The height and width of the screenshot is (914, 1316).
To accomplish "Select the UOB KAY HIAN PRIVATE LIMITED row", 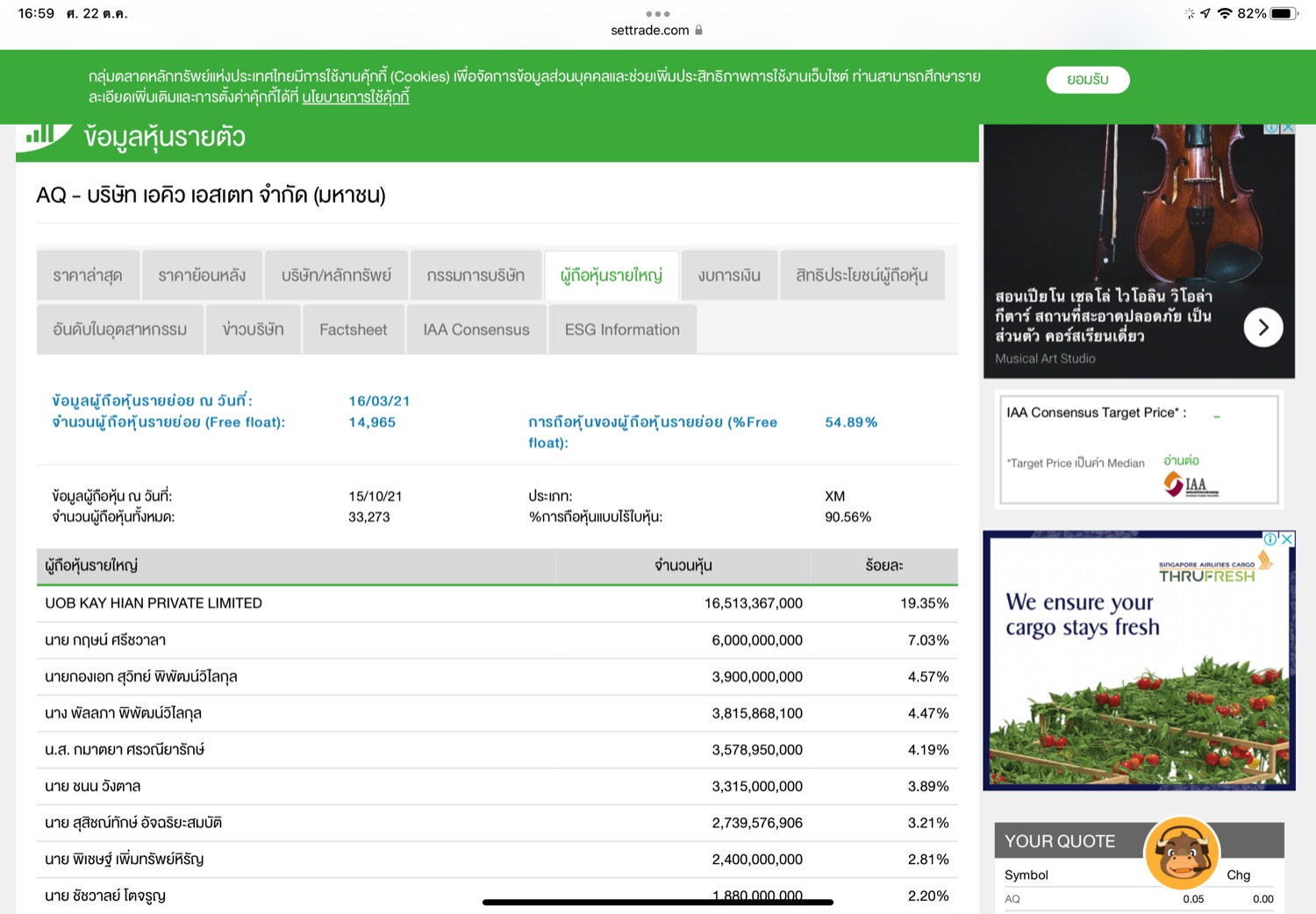I will point(497,603).
